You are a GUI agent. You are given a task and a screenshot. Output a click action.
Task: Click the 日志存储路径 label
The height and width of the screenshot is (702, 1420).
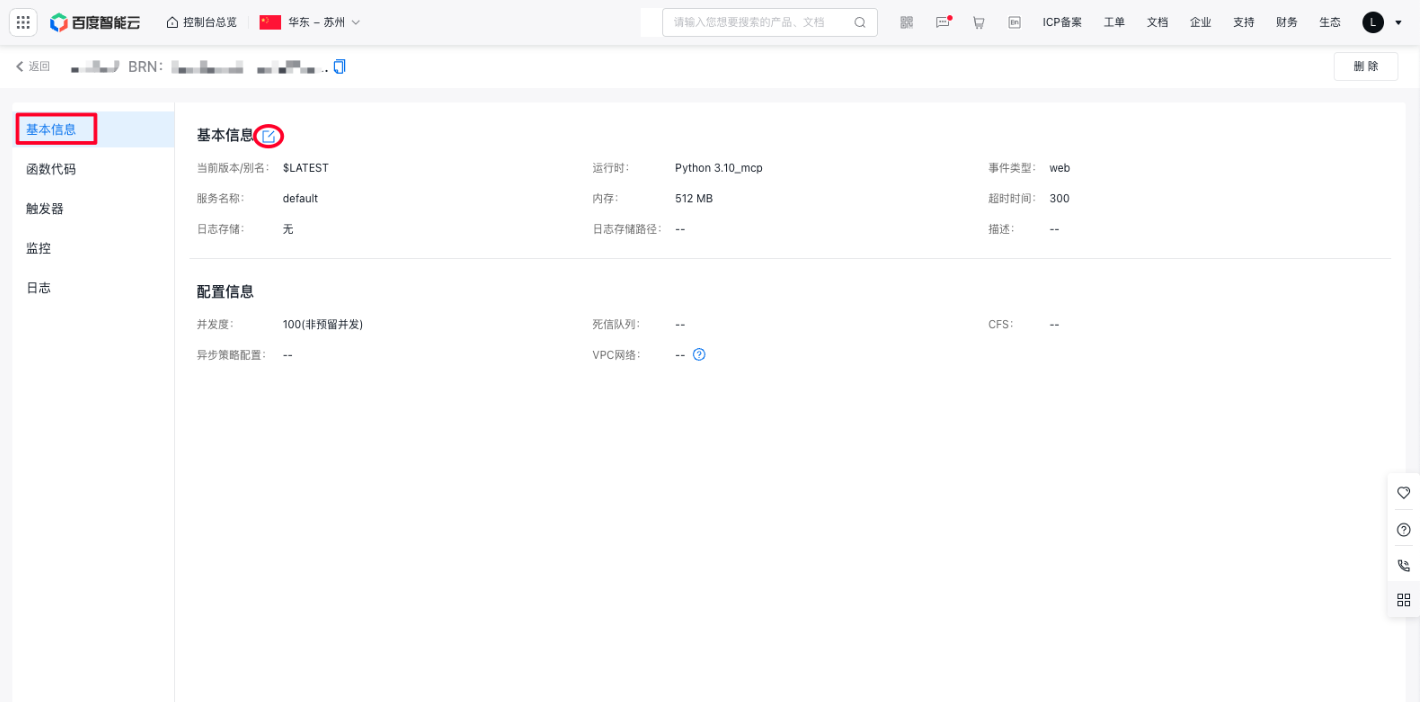pos(627,229)
